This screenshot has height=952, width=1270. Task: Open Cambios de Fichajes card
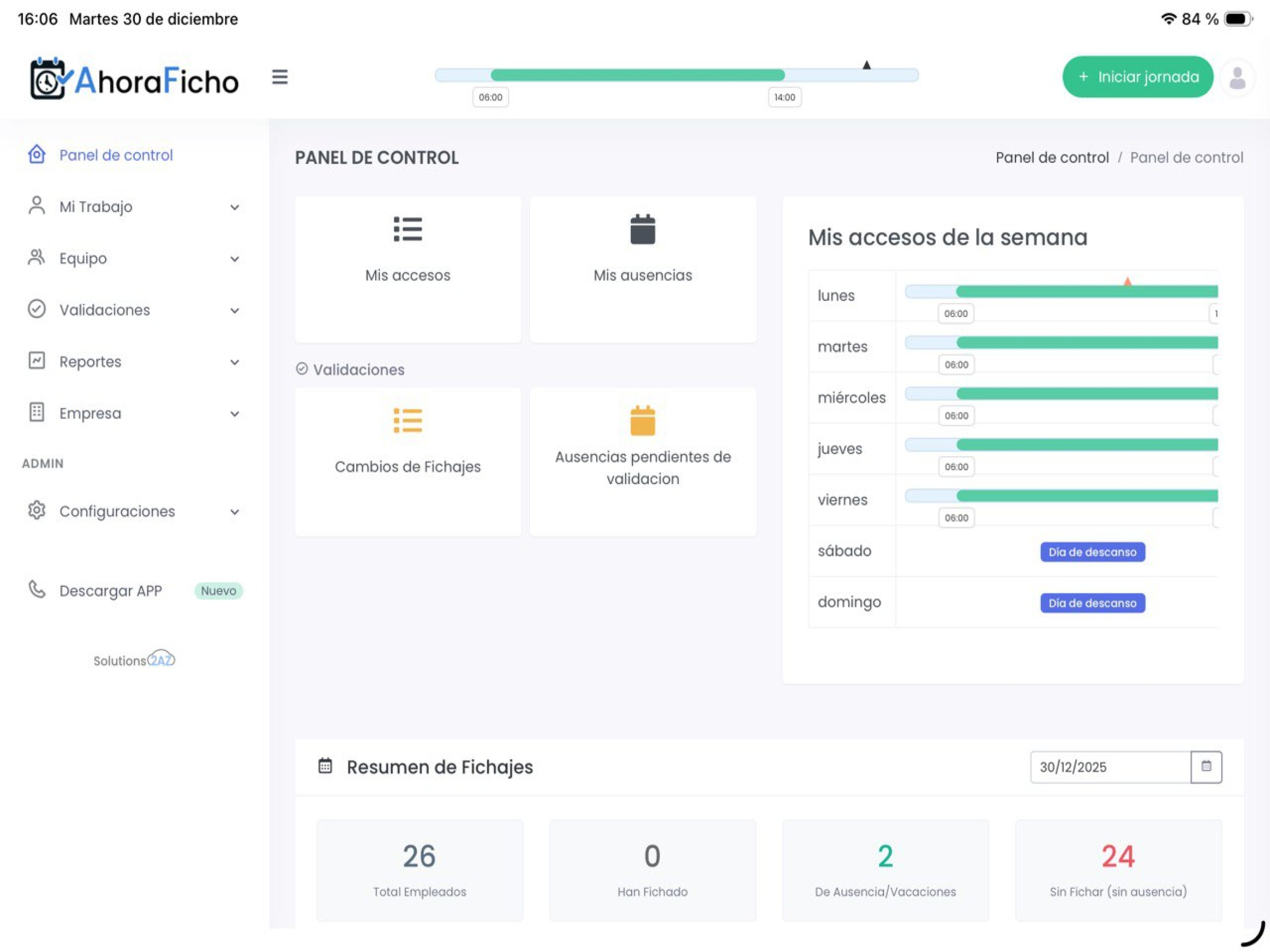coord(407,462)
